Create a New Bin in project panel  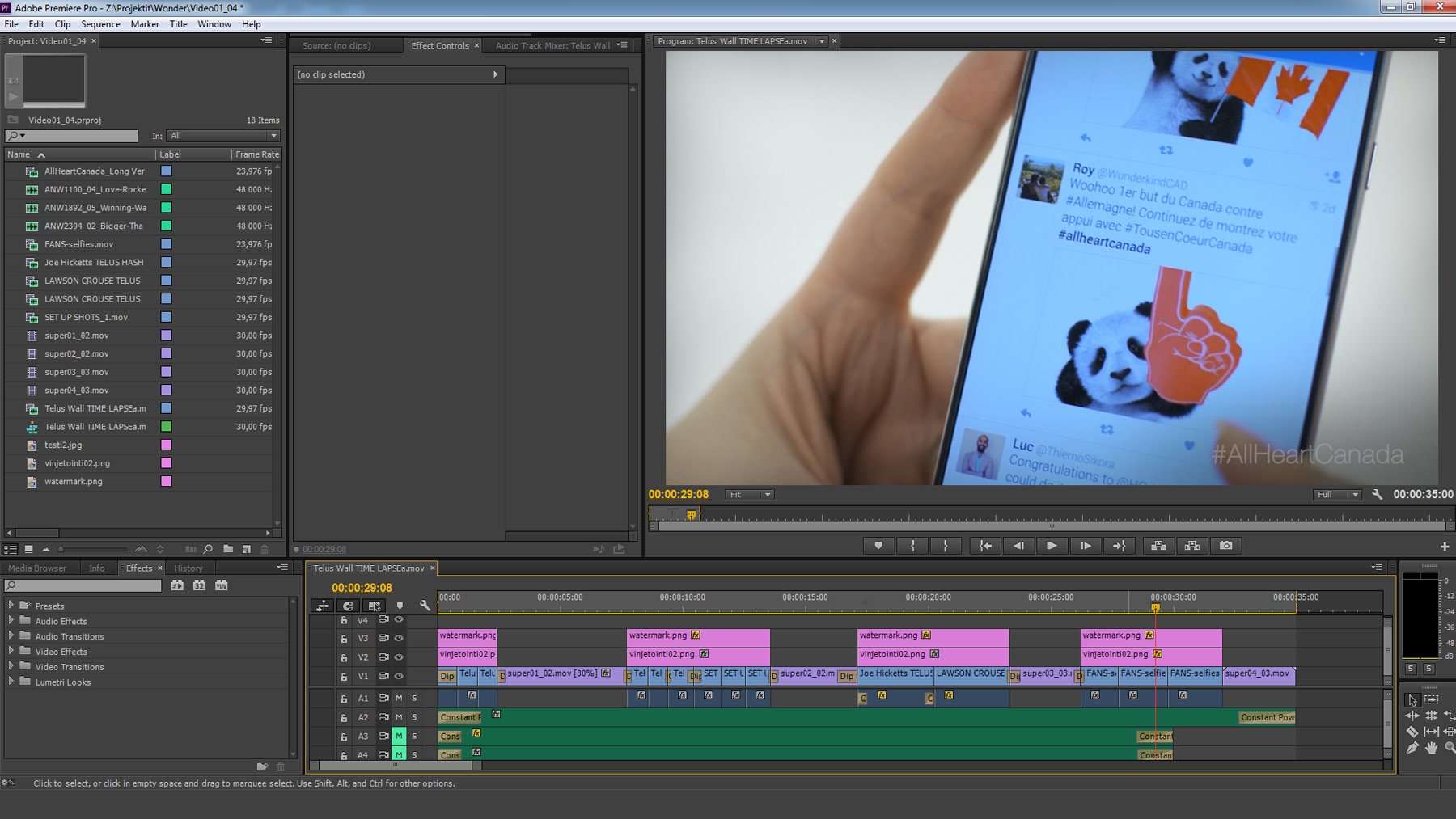(x=228, y=549)
